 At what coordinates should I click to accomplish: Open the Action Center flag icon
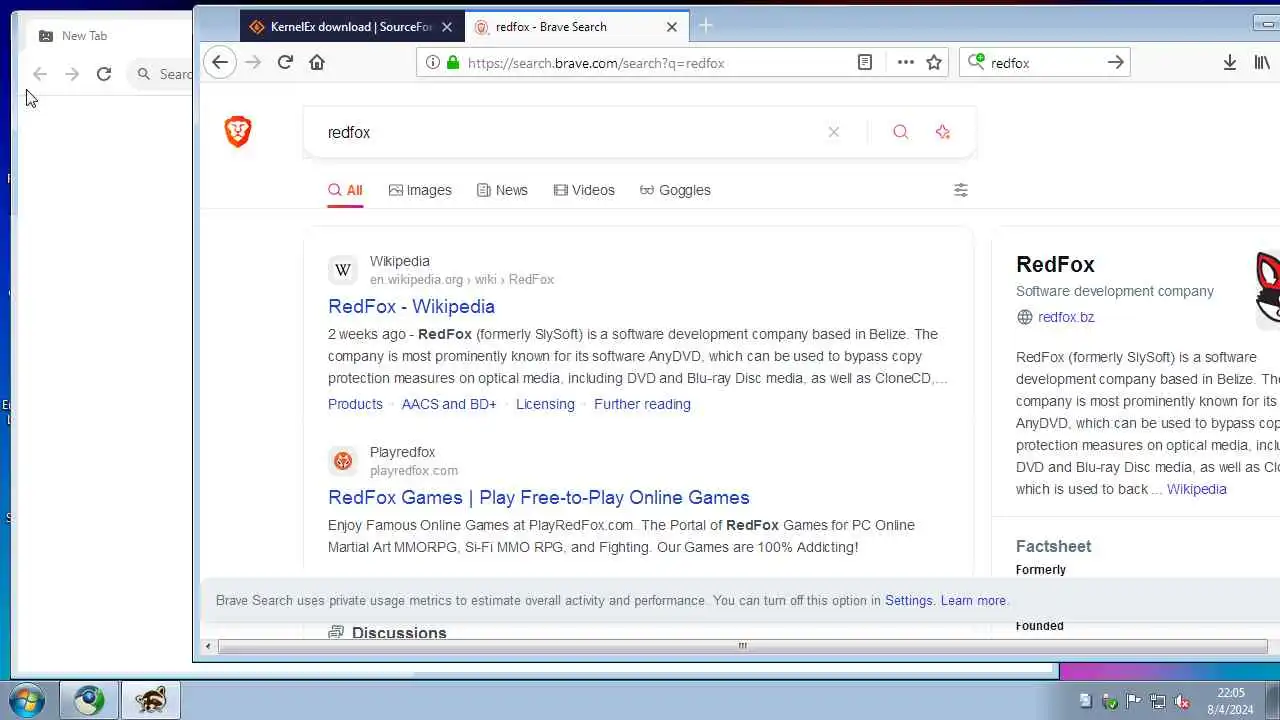pyautogui.click(x=1133, y=701)
